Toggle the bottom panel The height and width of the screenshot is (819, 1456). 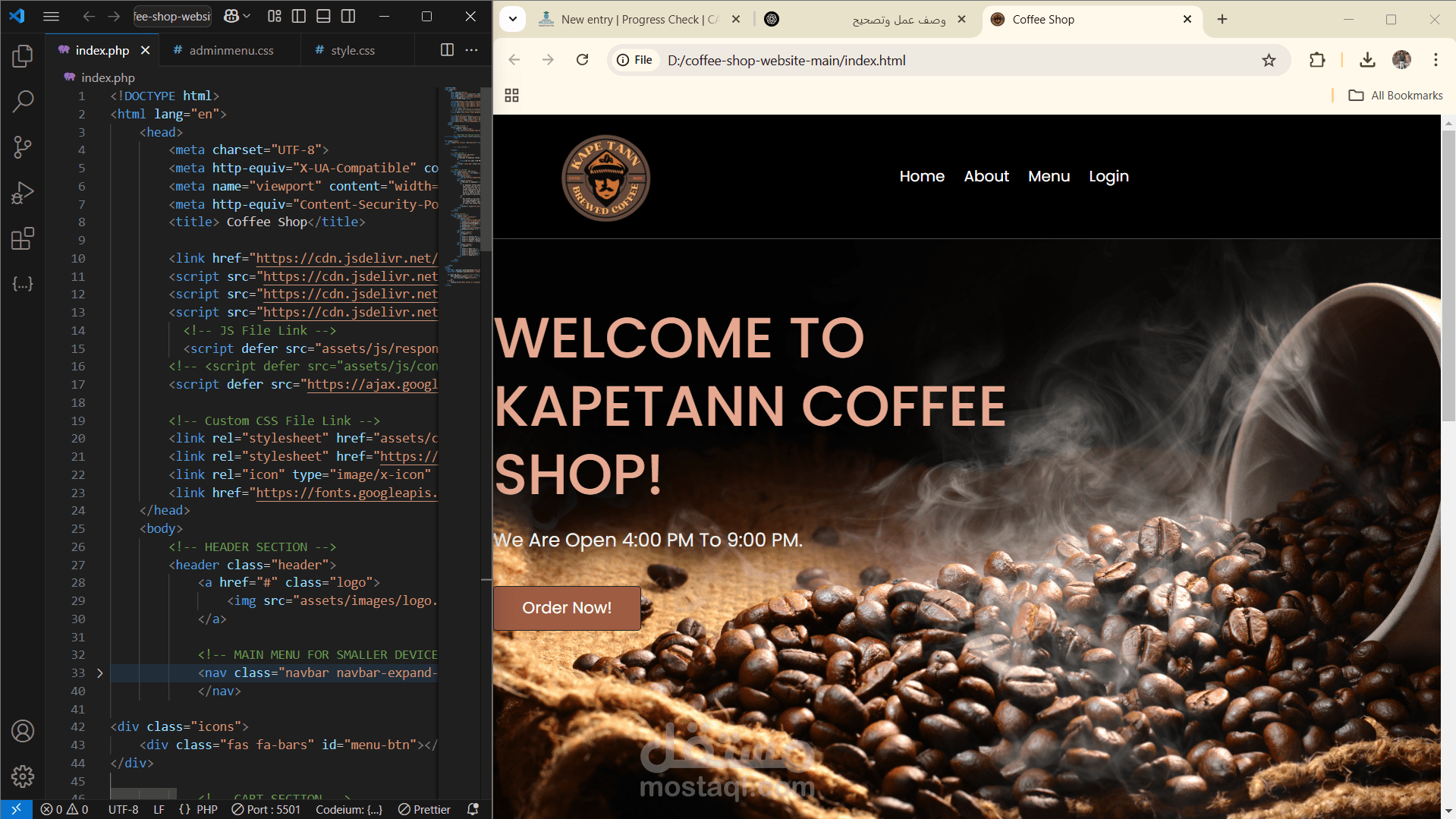tap(323, 16)
